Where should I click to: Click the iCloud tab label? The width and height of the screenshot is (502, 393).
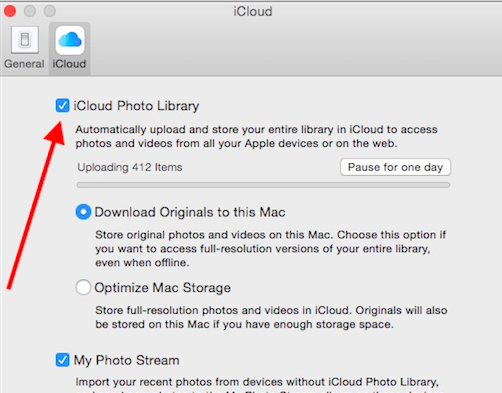click(69, 64)
